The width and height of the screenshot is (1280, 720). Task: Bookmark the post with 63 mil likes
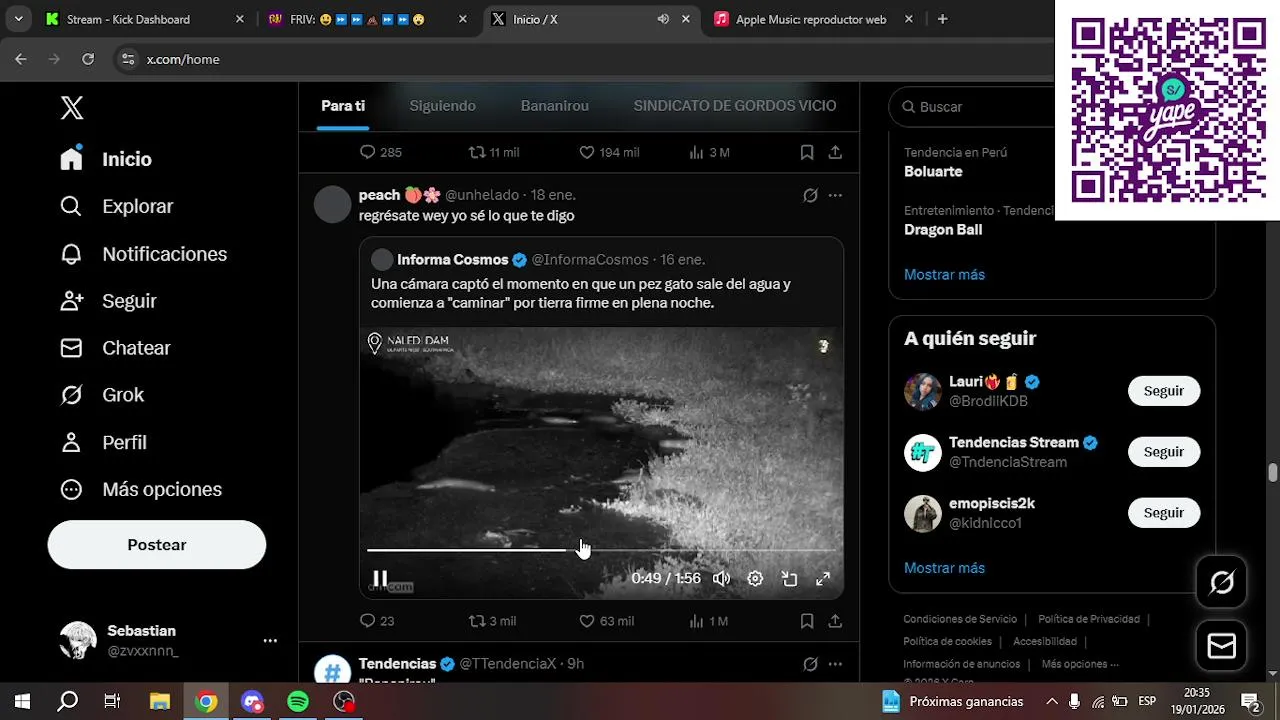tap(806, 621)
